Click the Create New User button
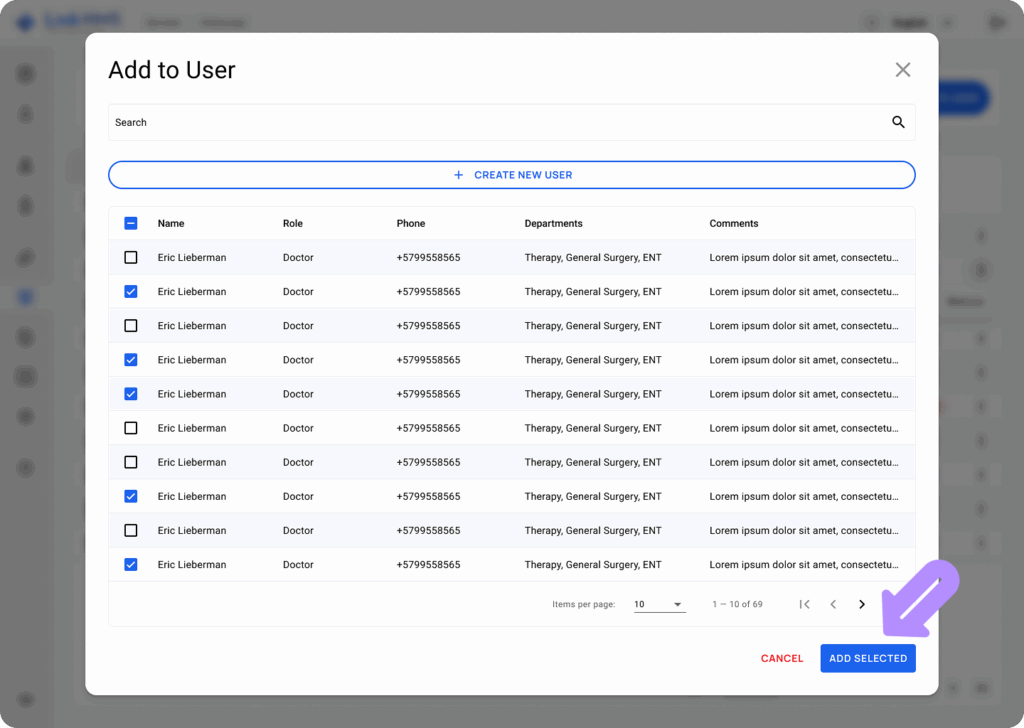1024x728 pixels. (x=511, y=174)
